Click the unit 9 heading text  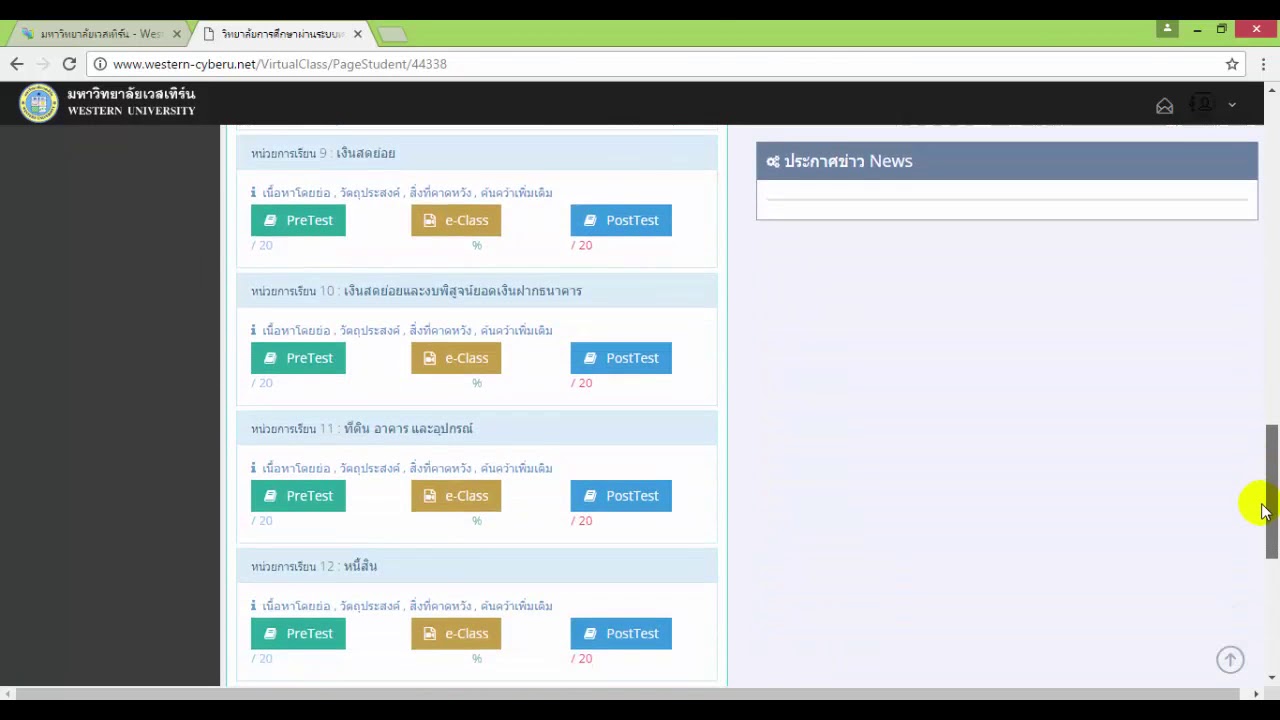[323, 153]
